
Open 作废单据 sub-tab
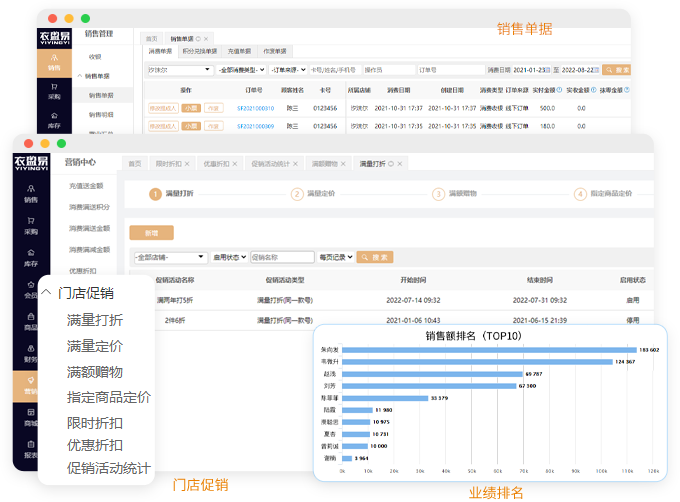pyautogui.click(x=275, y=51)
